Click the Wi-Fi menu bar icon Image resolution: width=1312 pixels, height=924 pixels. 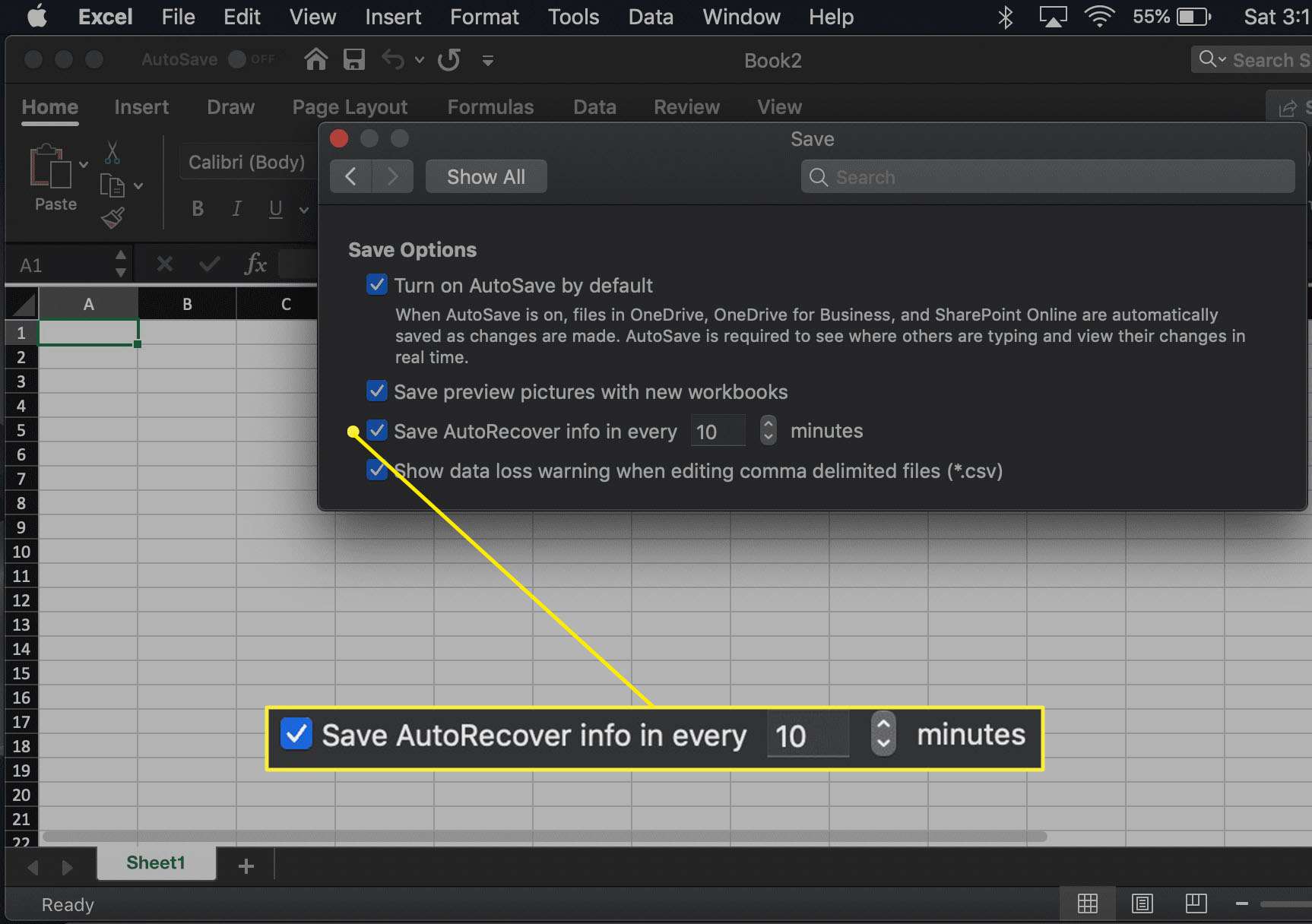click(x=1099, y=17)
